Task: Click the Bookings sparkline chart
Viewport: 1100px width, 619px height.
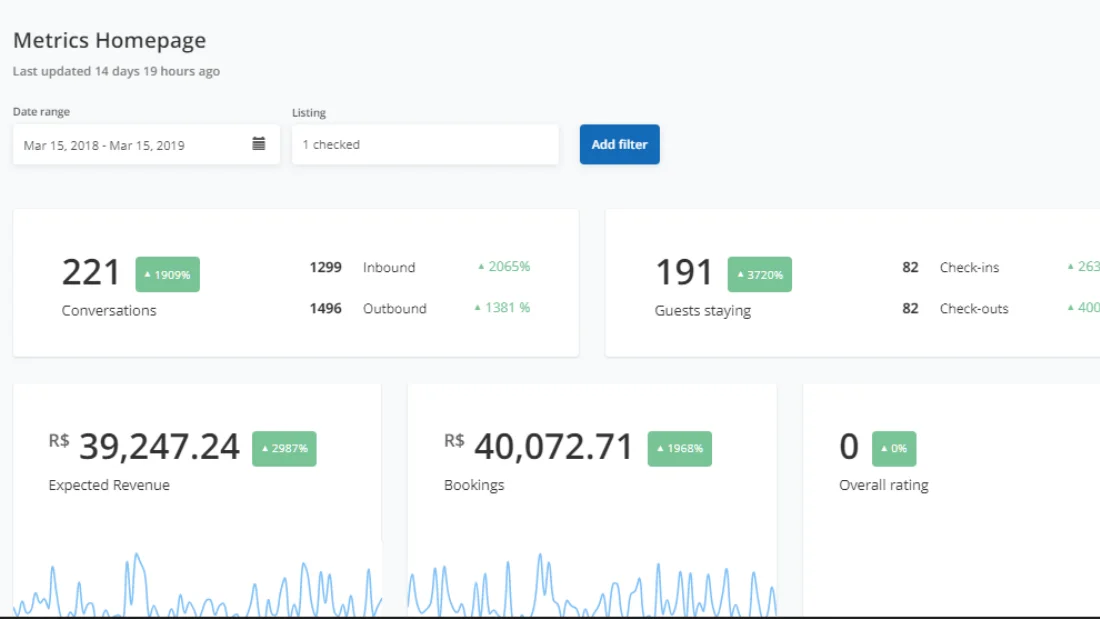Action: 592,584
